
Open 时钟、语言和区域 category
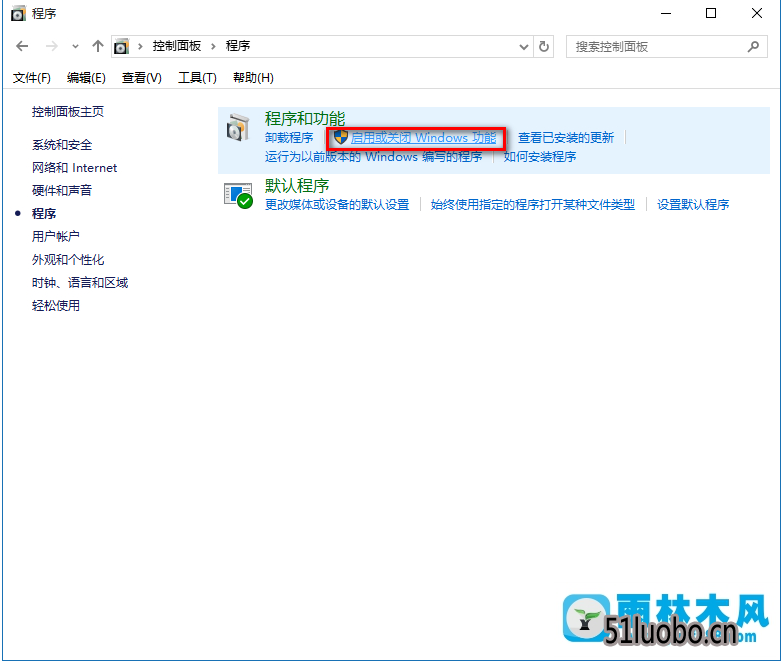[80, 283]
